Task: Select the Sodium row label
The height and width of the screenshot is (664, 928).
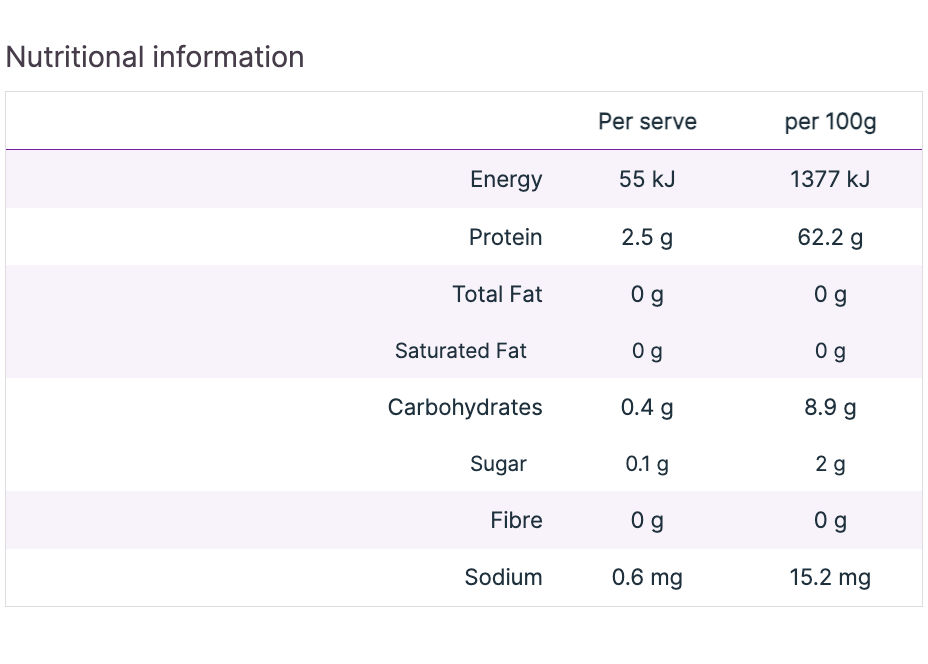Action: pos(503,577)
